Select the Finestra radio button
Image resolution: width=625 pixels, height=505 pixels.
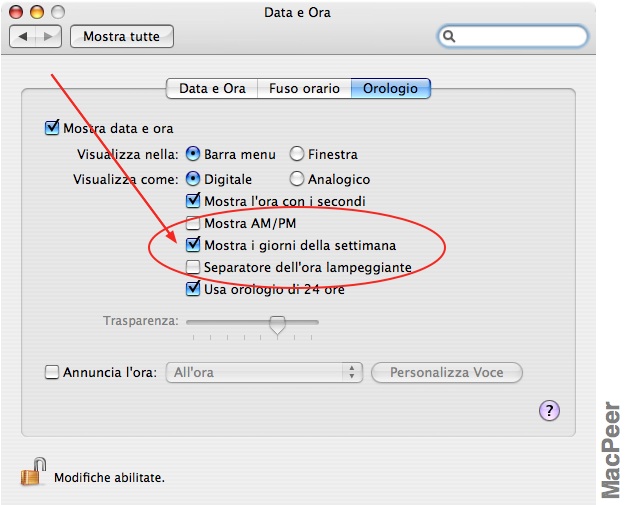297,154
